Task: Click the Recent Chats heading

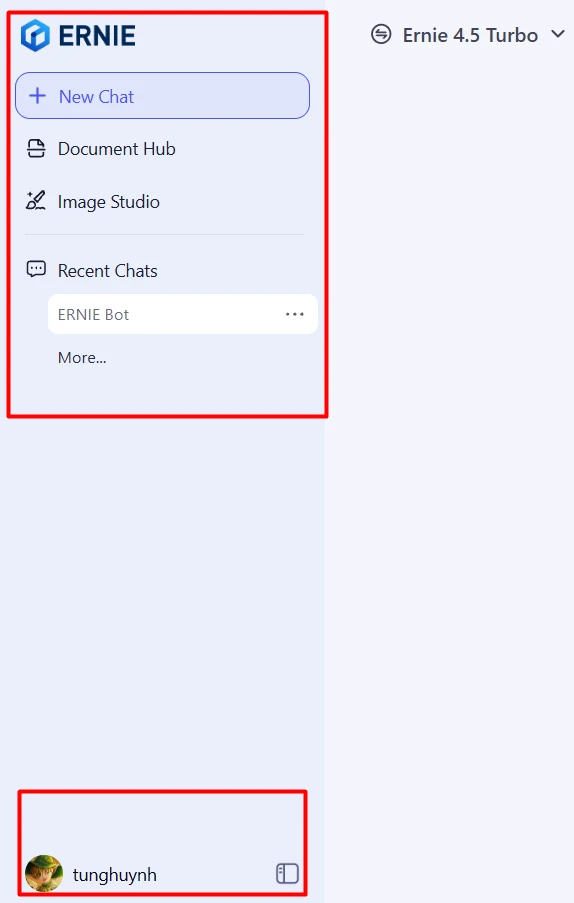Action: pyautogui.click(x=108, y=270)
